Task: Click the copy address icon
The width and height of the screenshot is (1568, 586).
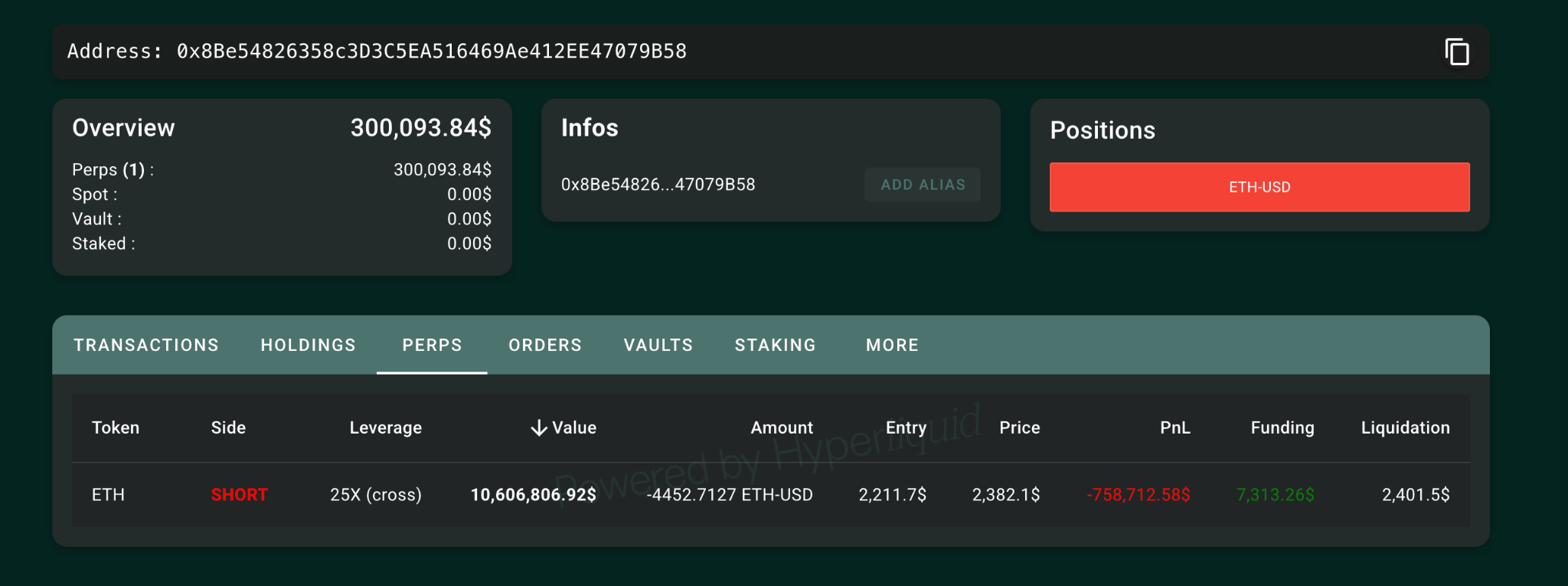Action: (1456, 52)
